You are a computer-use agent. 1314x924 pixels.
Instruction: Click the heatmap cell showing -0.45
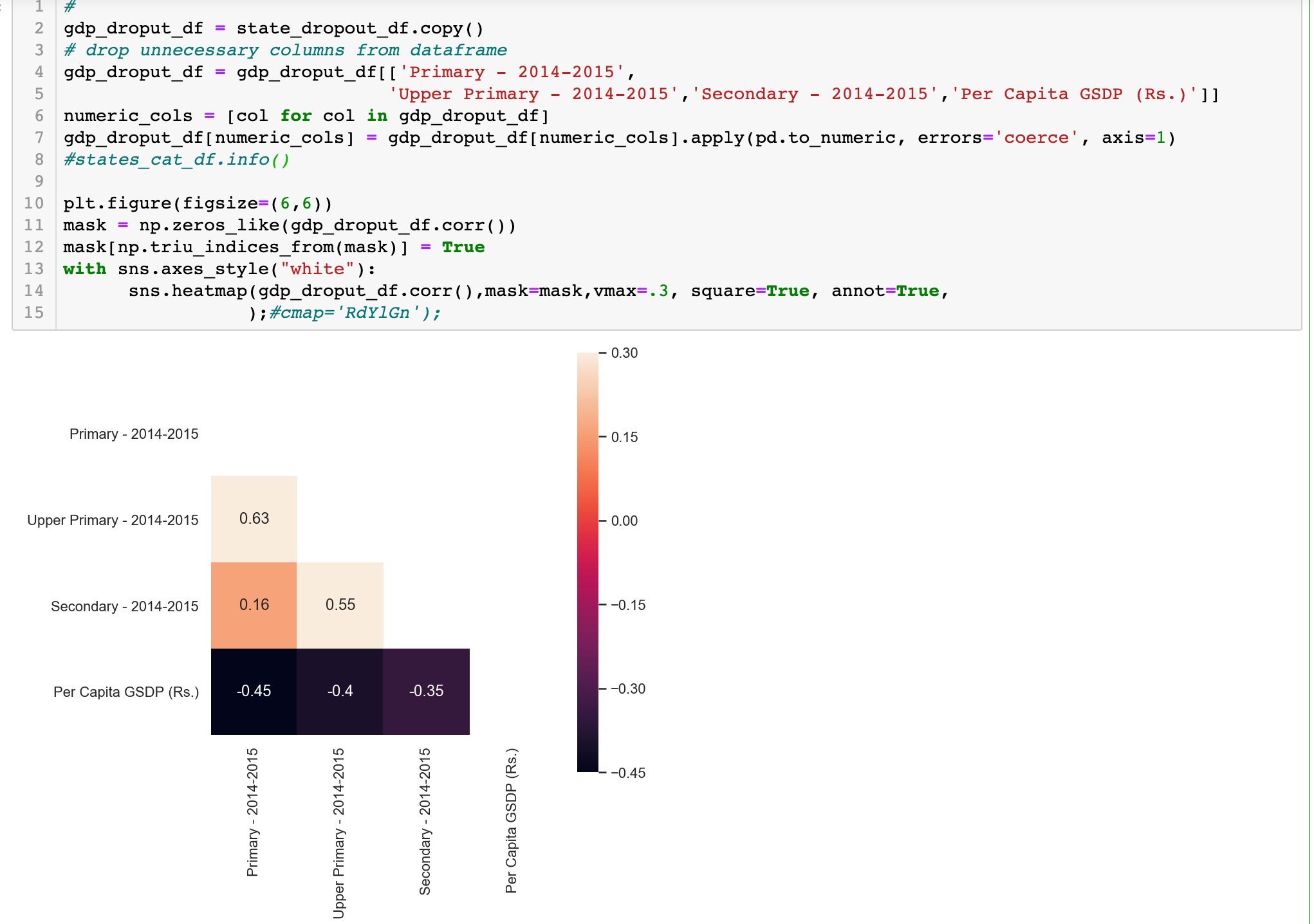[x=254, y=691]
